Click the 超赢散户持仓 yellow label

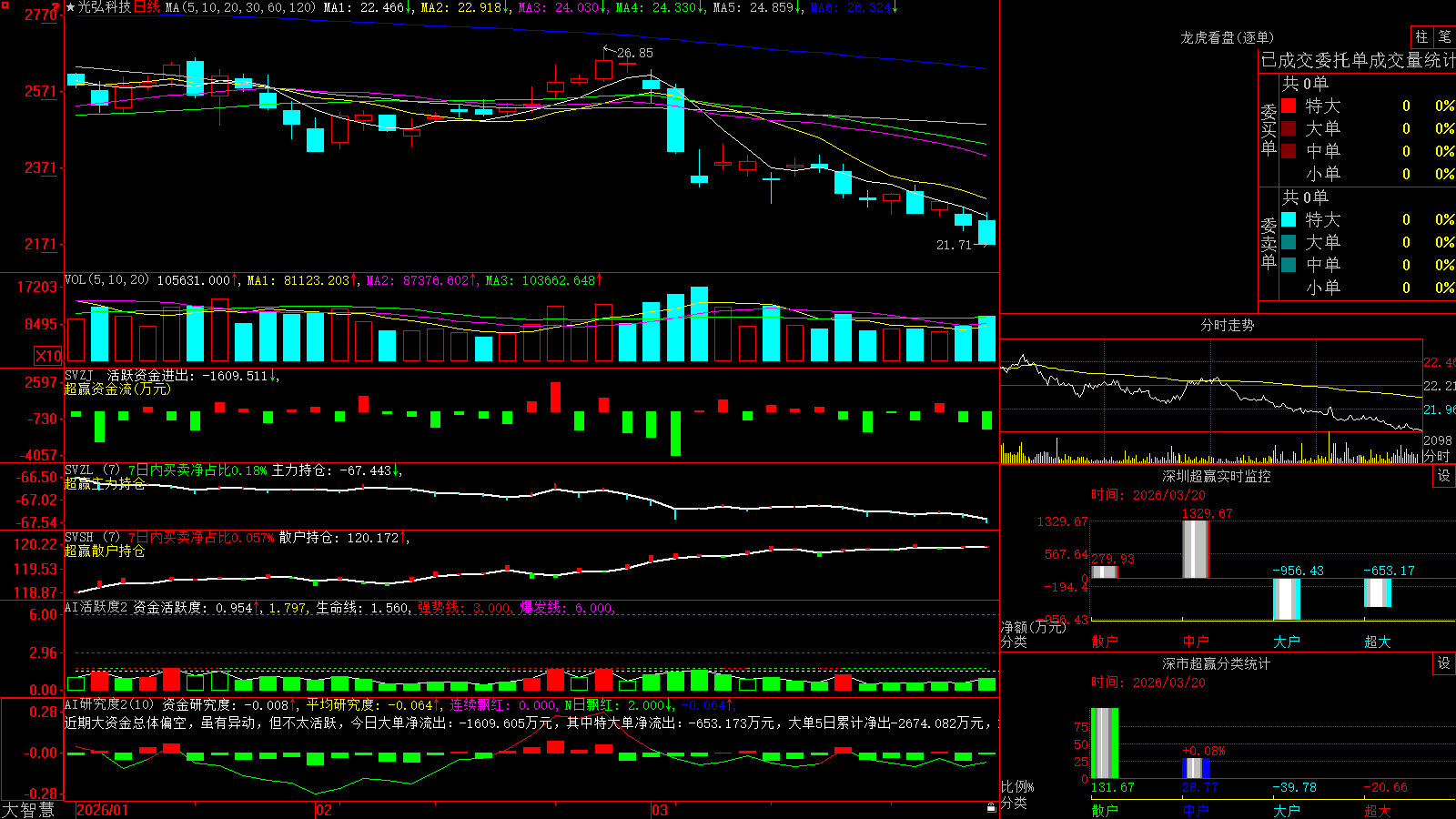[x=105, y=551]
